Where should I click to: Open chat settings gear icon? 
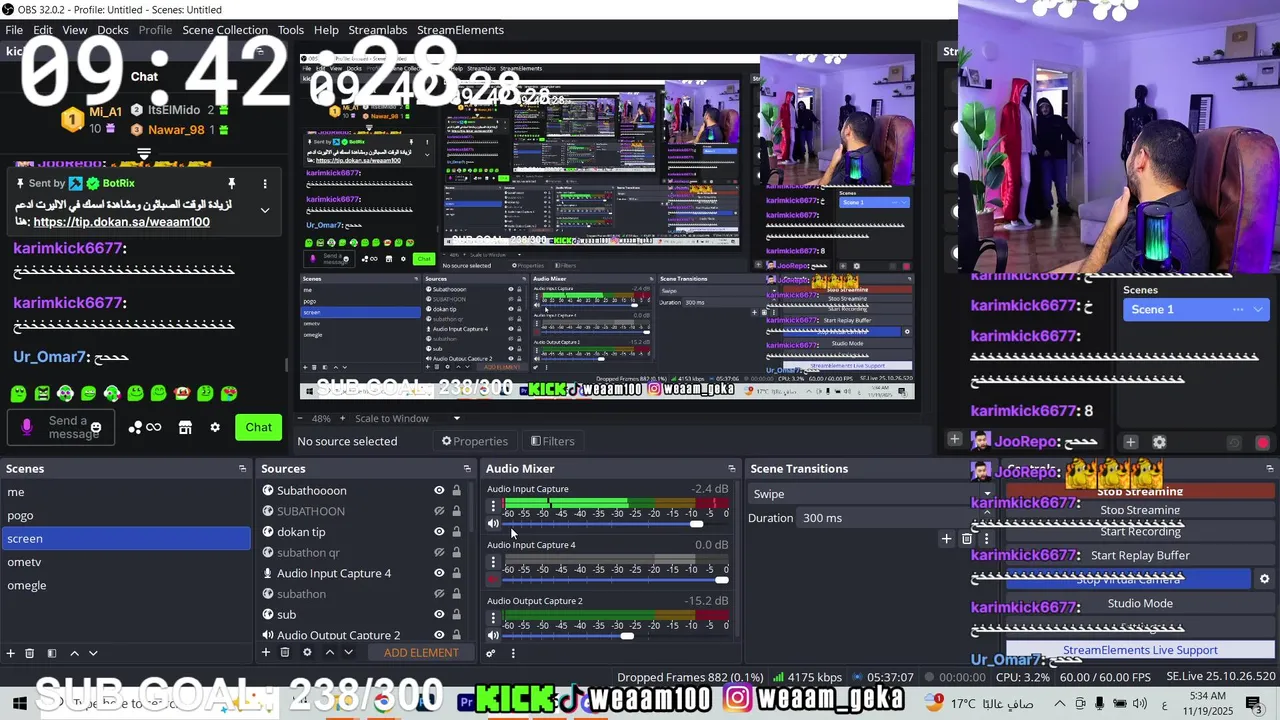(214, 427)
